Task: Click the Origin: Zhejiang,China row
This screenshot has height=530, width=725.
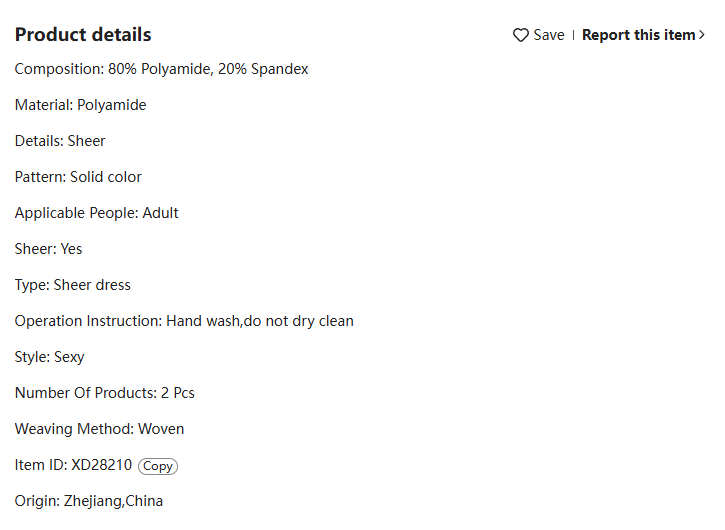Action: point(89,501)
